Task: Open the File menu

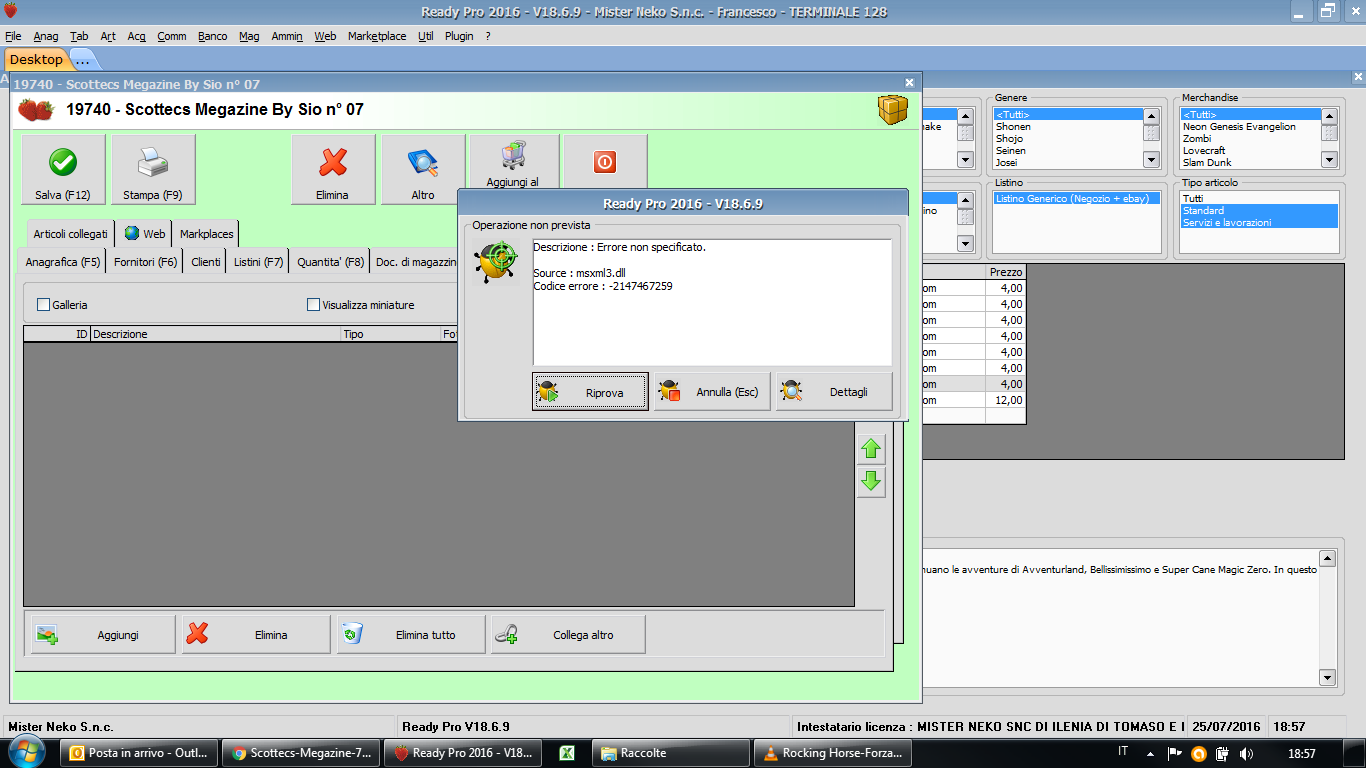Action: (x=13, y=36)
